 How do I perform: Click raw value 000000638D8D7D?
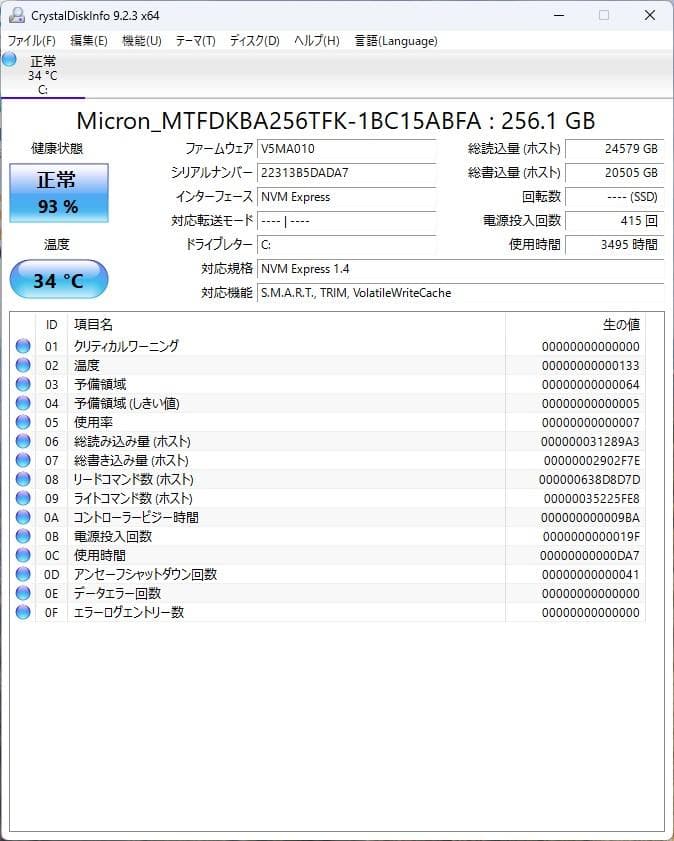(589, 479)
